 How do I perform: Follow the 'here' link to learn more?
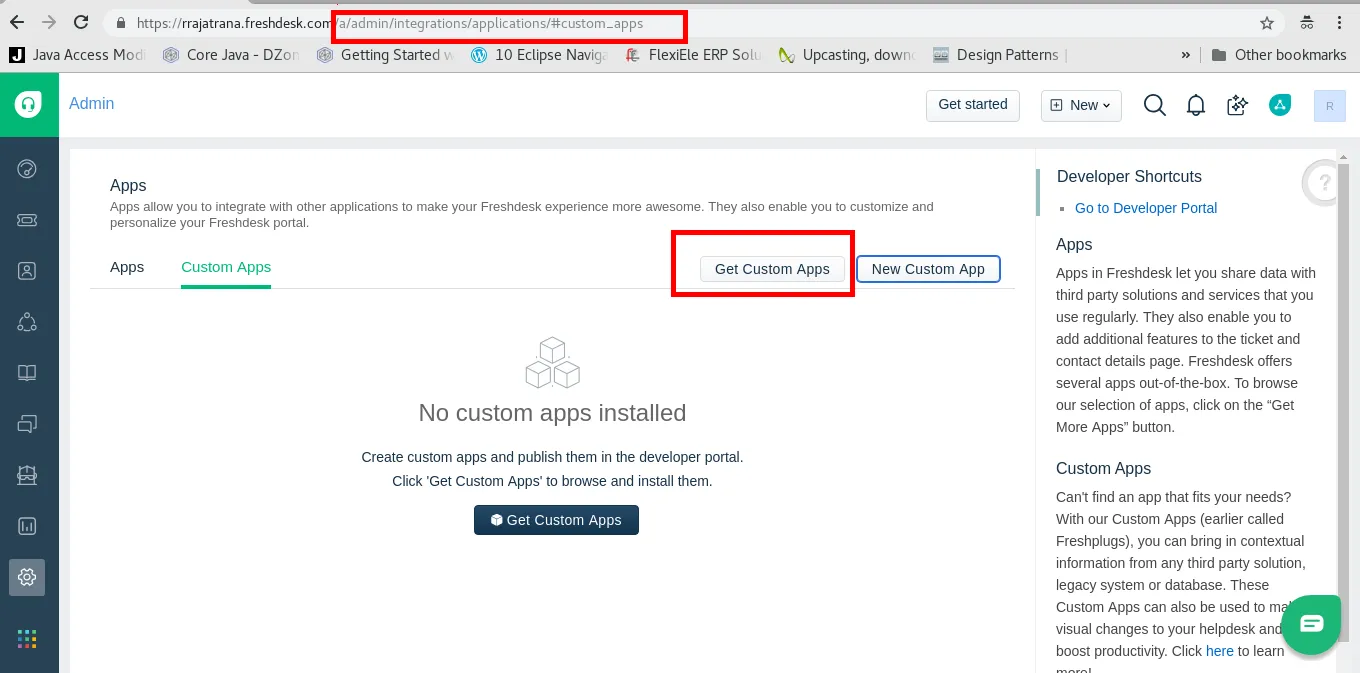[1220, 651]
